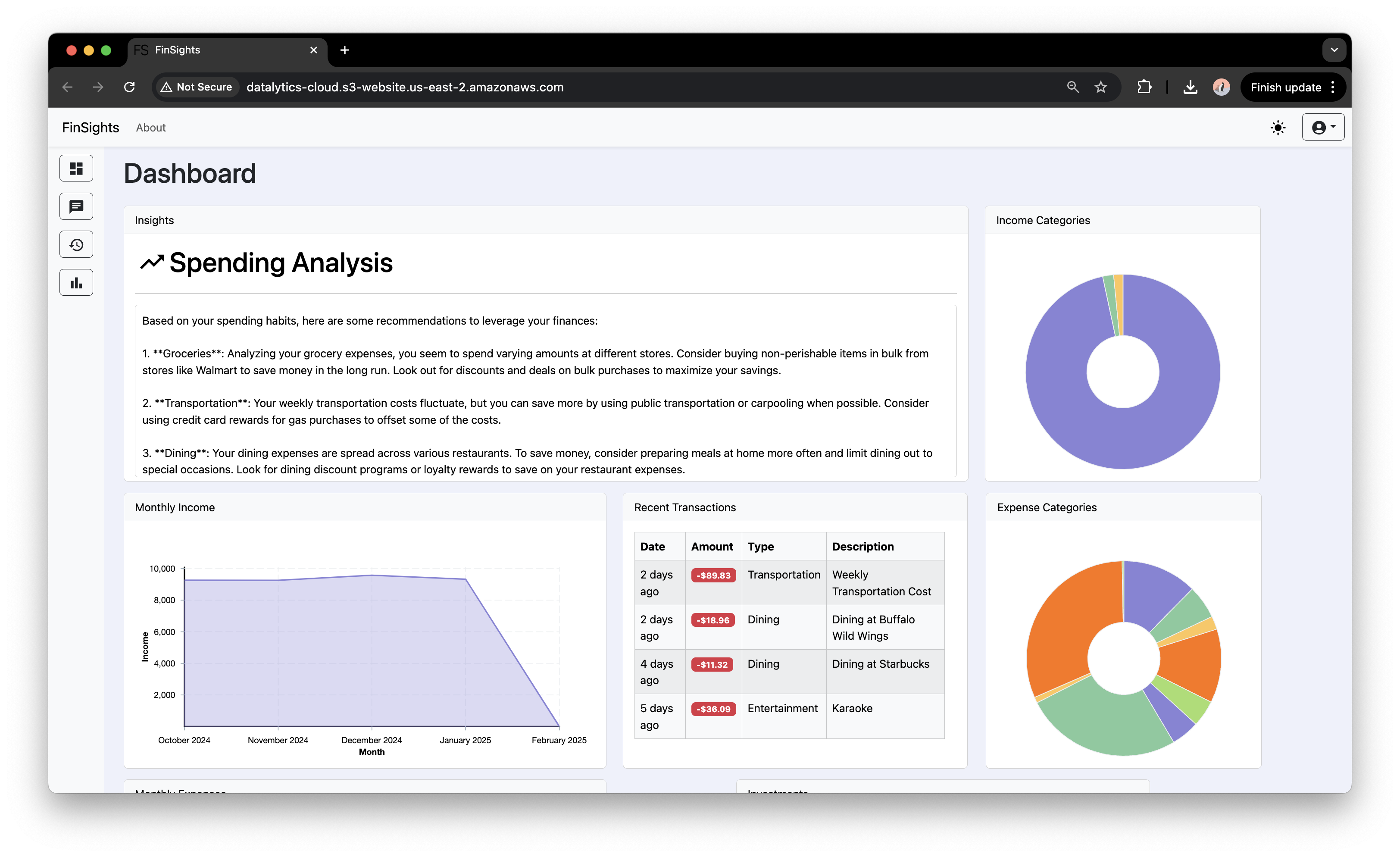Open the history clock sidebar icon
Image resolution: width=1400 pixels, height=857 pixels.
76,244
